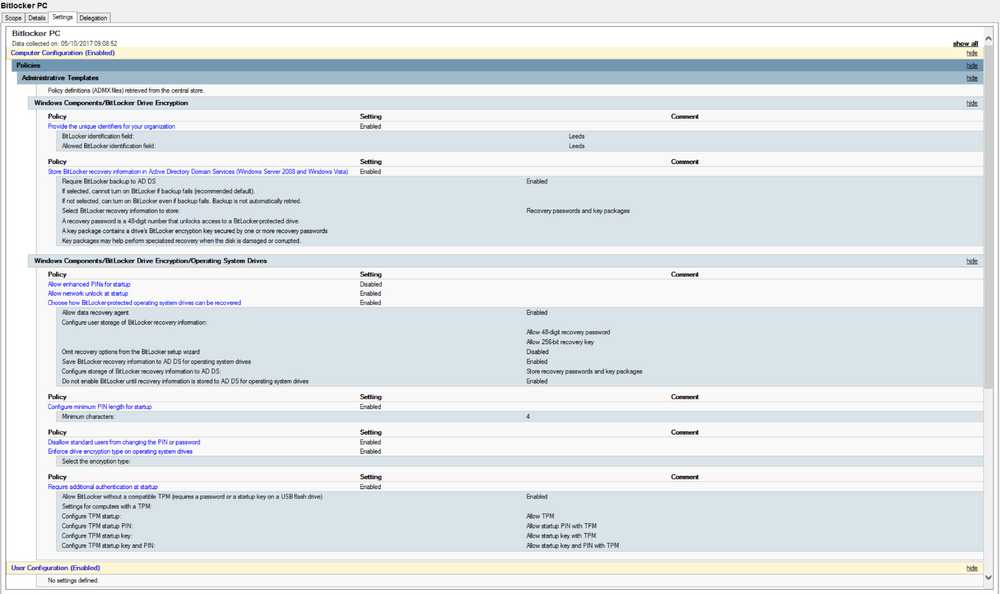Click 'Allow startup key with TPM' value
This screenshot has height=594, width=1000.
coord(561,536)
